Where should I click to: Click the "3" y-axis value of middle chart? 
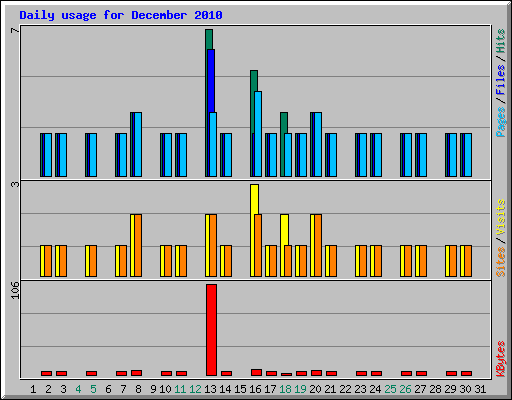[15, 184]
